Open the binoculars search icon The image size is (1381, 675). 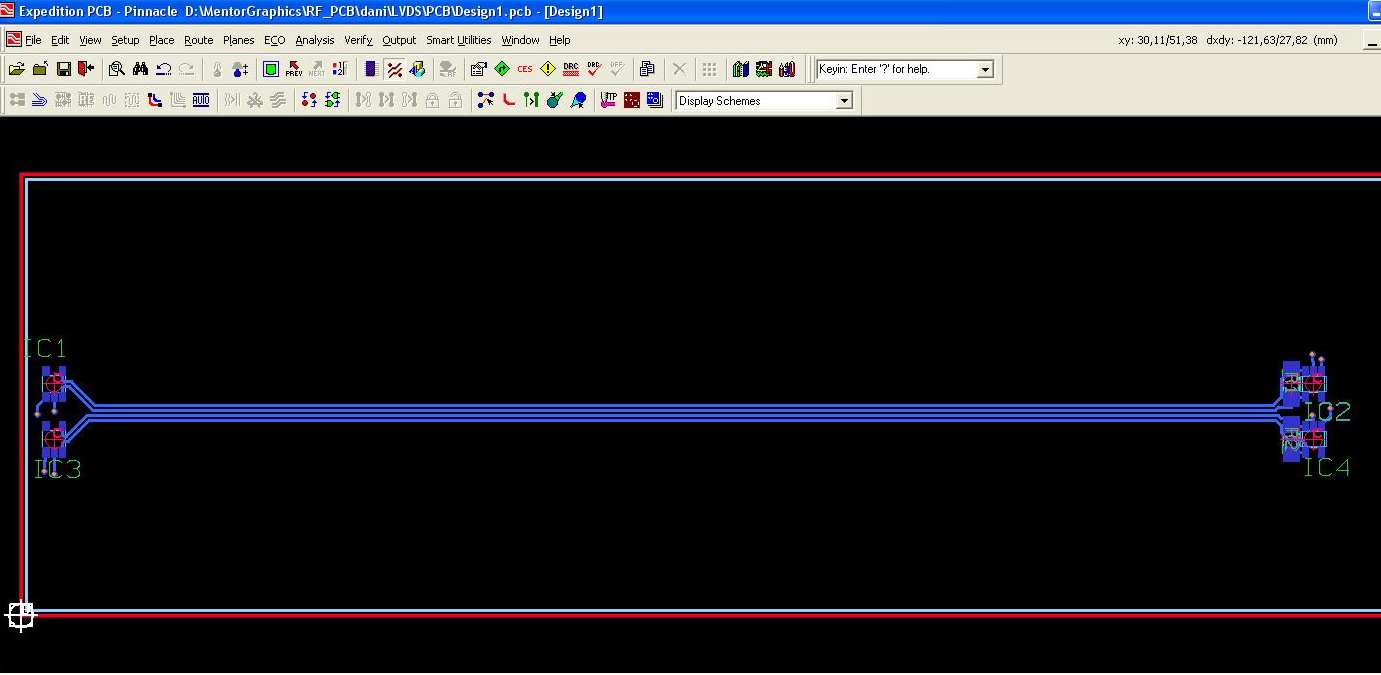(140, 69)
